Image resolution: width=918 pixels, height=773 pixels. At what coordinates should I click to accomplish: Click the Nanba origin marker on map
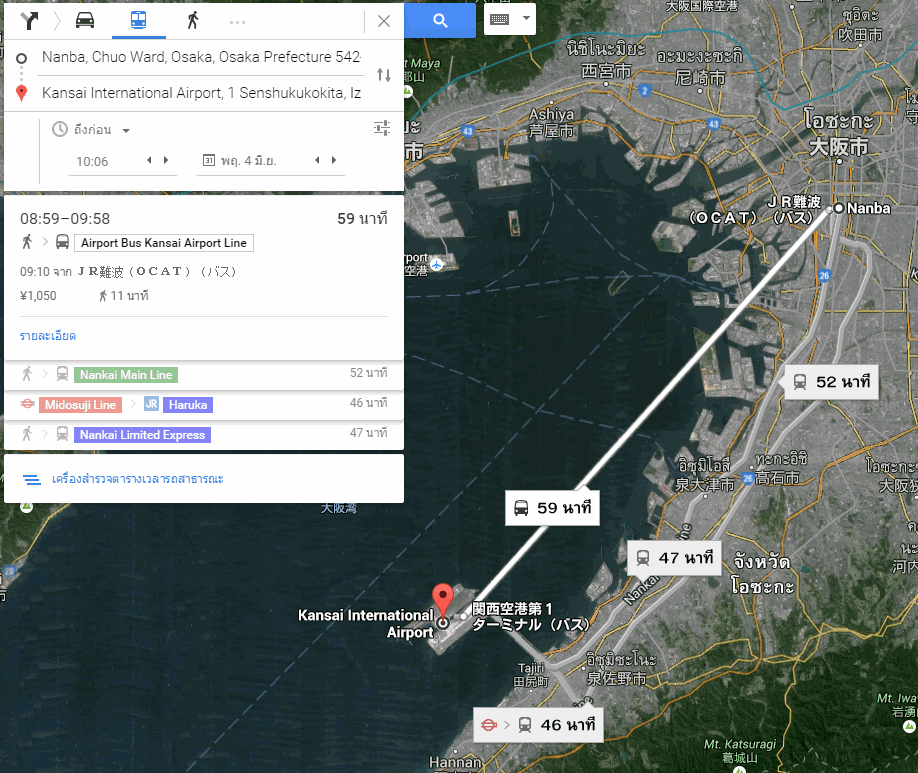tap(838, 208)
